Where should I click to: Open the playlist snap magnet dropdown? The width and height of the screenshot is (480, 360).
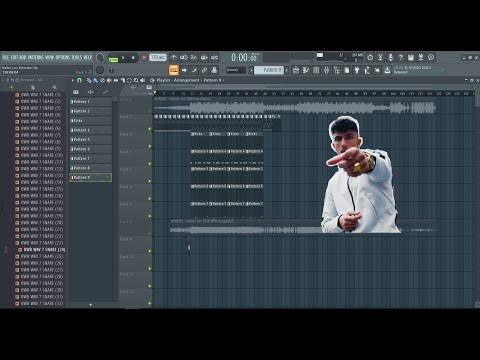click(79, 80)
